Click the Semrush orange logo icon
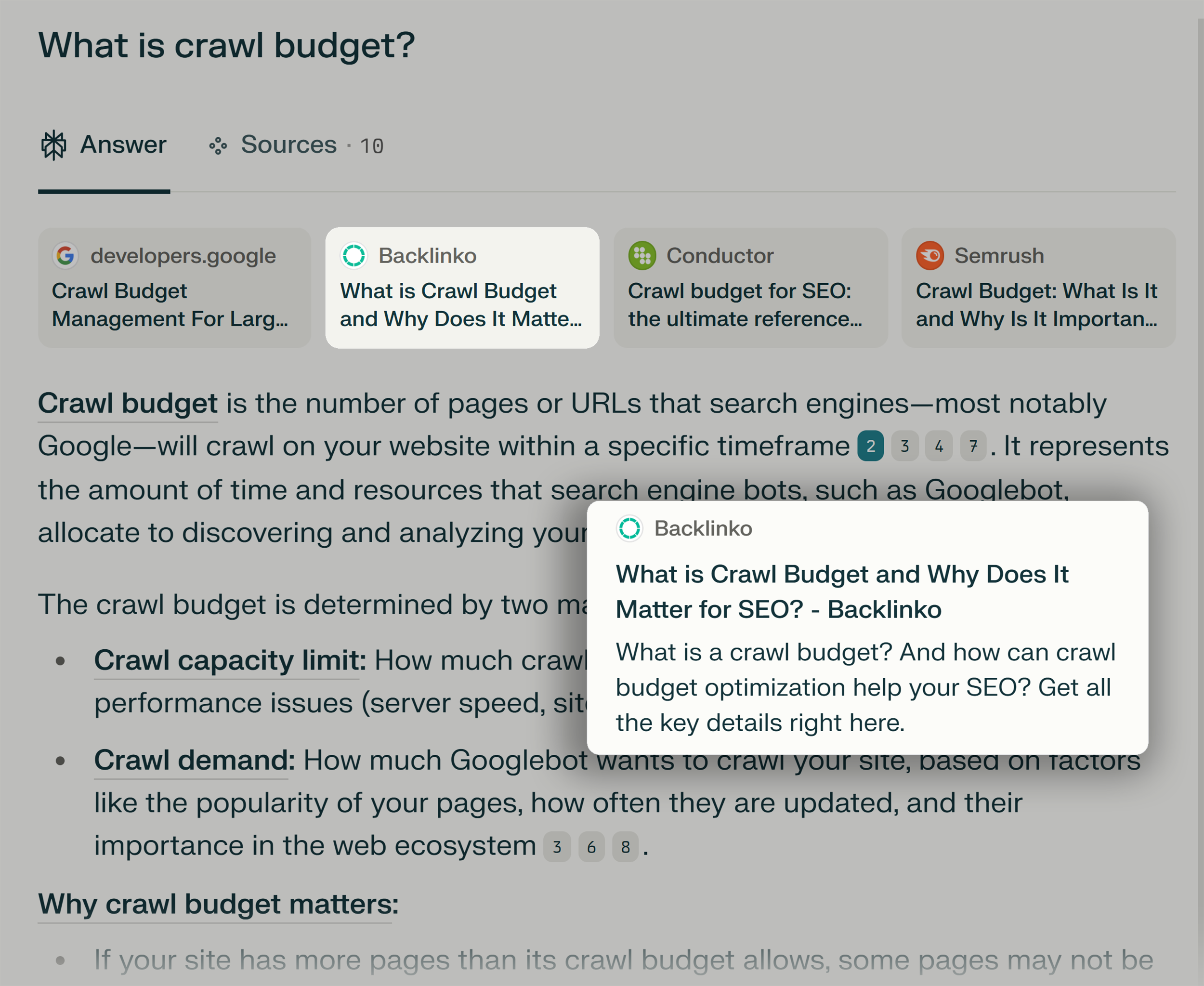Viewport: 1204px width, 986px height. [929, 256]
